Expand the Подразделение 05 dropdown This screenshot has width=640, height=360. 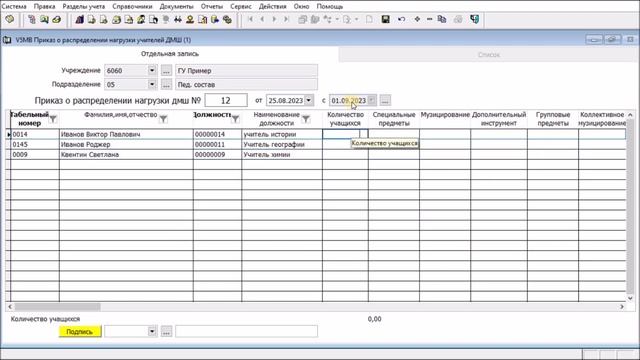[152, 84]
